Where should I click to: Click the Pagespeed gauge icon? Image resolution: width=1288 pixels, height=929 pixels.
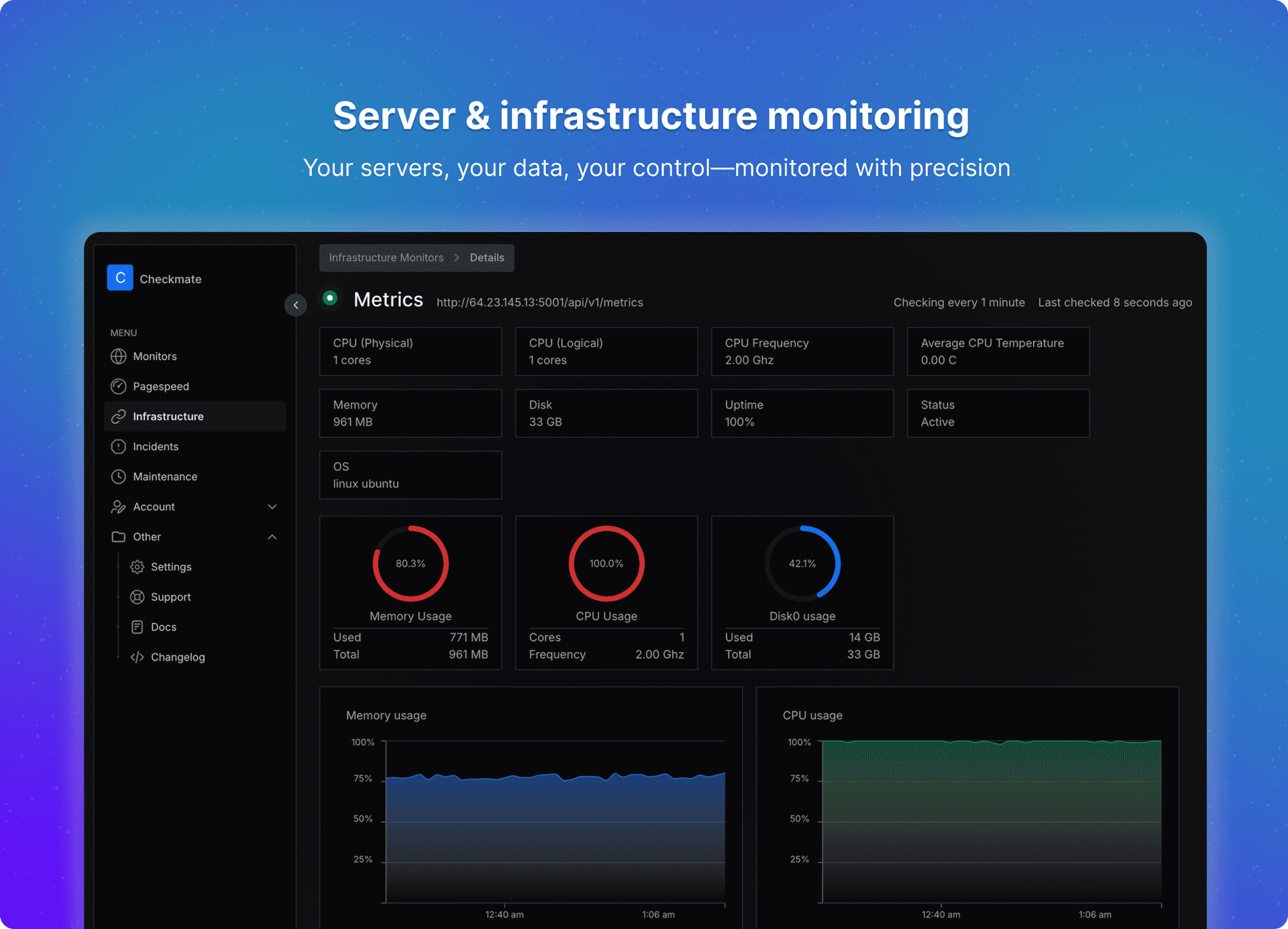coord(119,386)
